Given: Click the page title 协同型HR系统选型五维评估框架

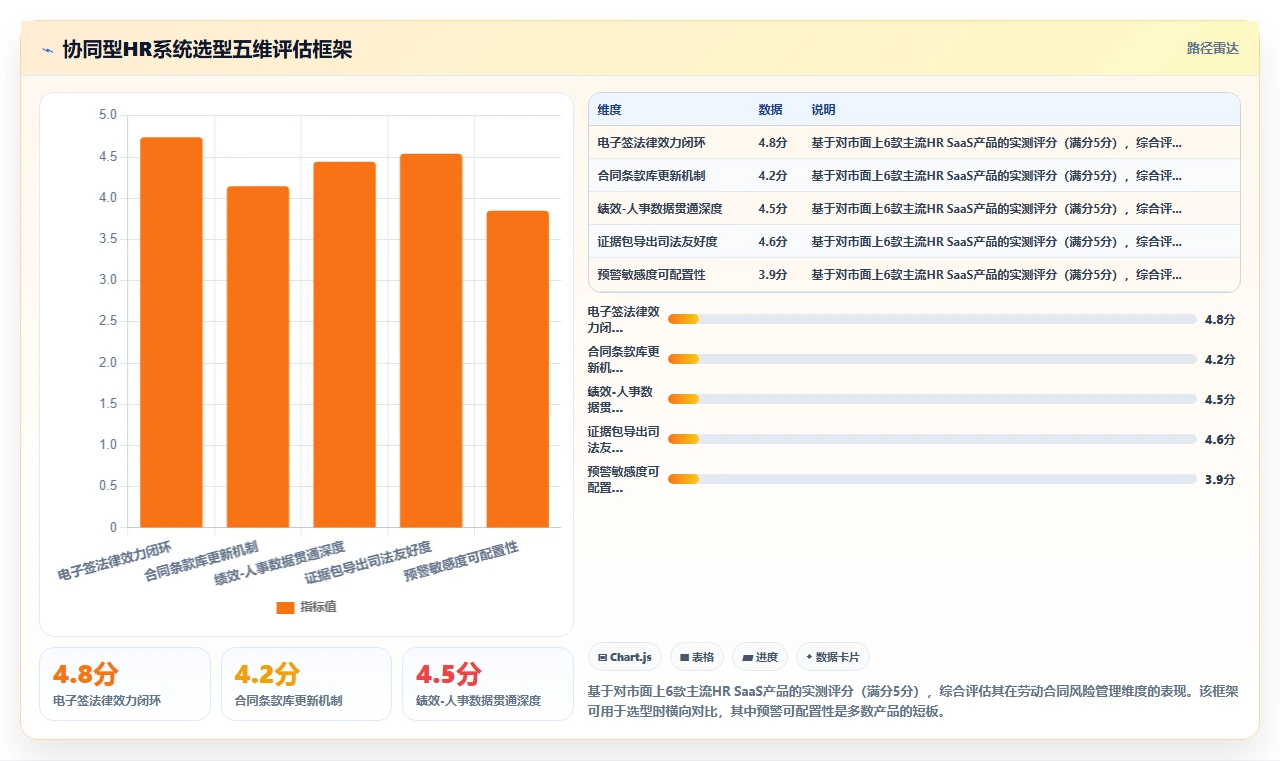Looking at the screenshot, I should click(207, 49).
